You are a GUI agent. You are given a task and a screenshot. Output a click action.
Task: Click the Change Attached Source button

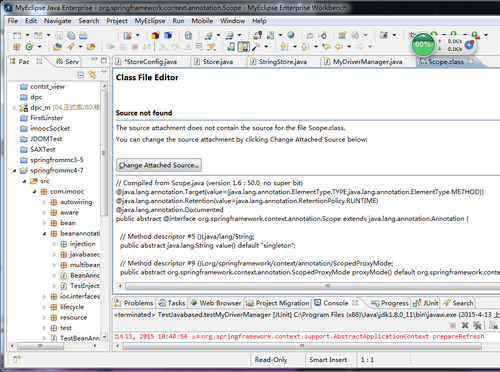(x=159, y=165)
